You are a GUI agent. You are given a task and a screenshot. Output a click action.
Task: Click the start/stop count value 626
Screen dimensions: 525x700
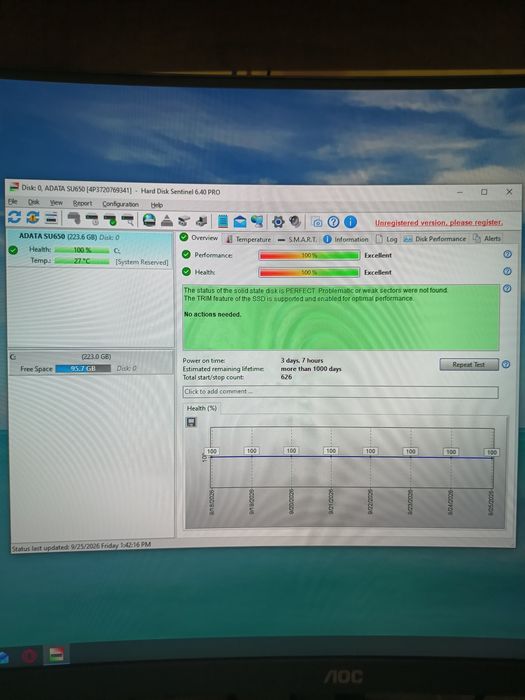click(286, 377)
